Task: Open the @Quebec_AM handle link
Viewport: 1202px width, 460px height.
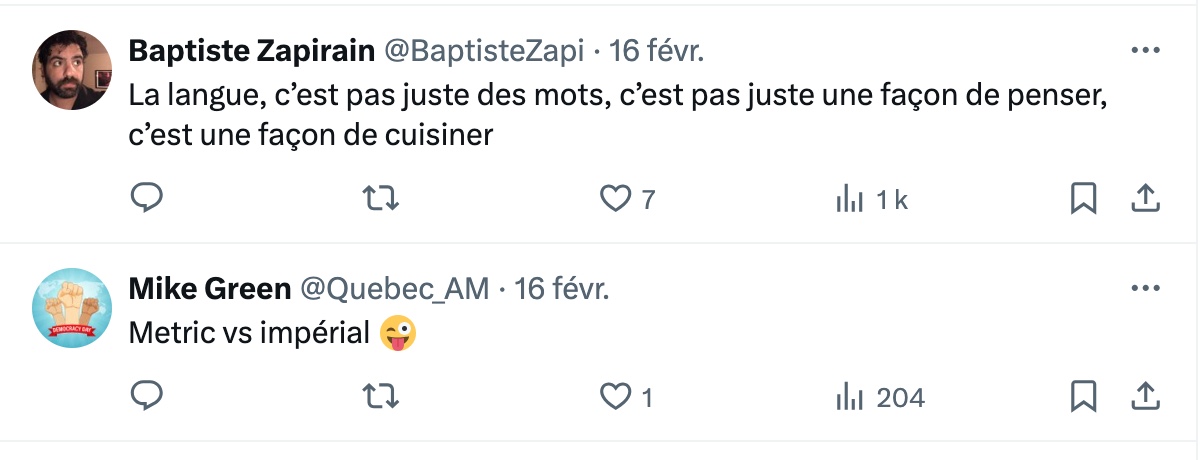Action: click(x=395, y=289)
